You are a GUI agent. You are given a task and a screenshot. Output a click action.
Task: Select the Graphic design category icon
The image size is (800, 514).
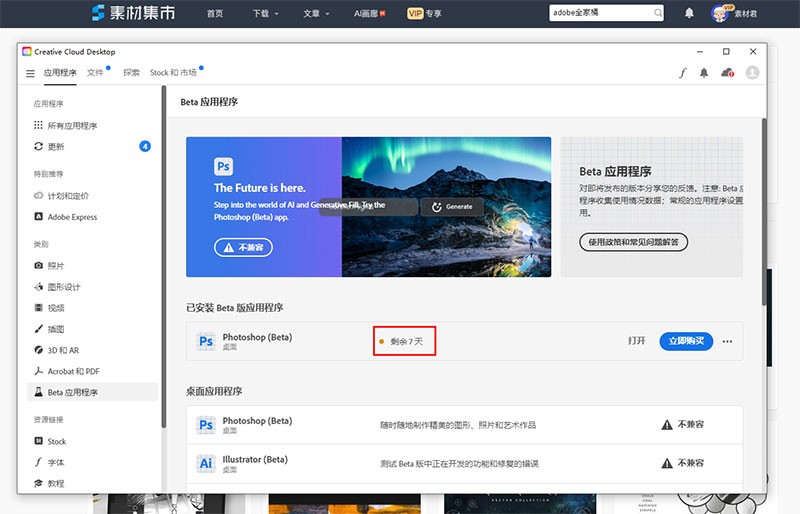click(x=38, y=287)
